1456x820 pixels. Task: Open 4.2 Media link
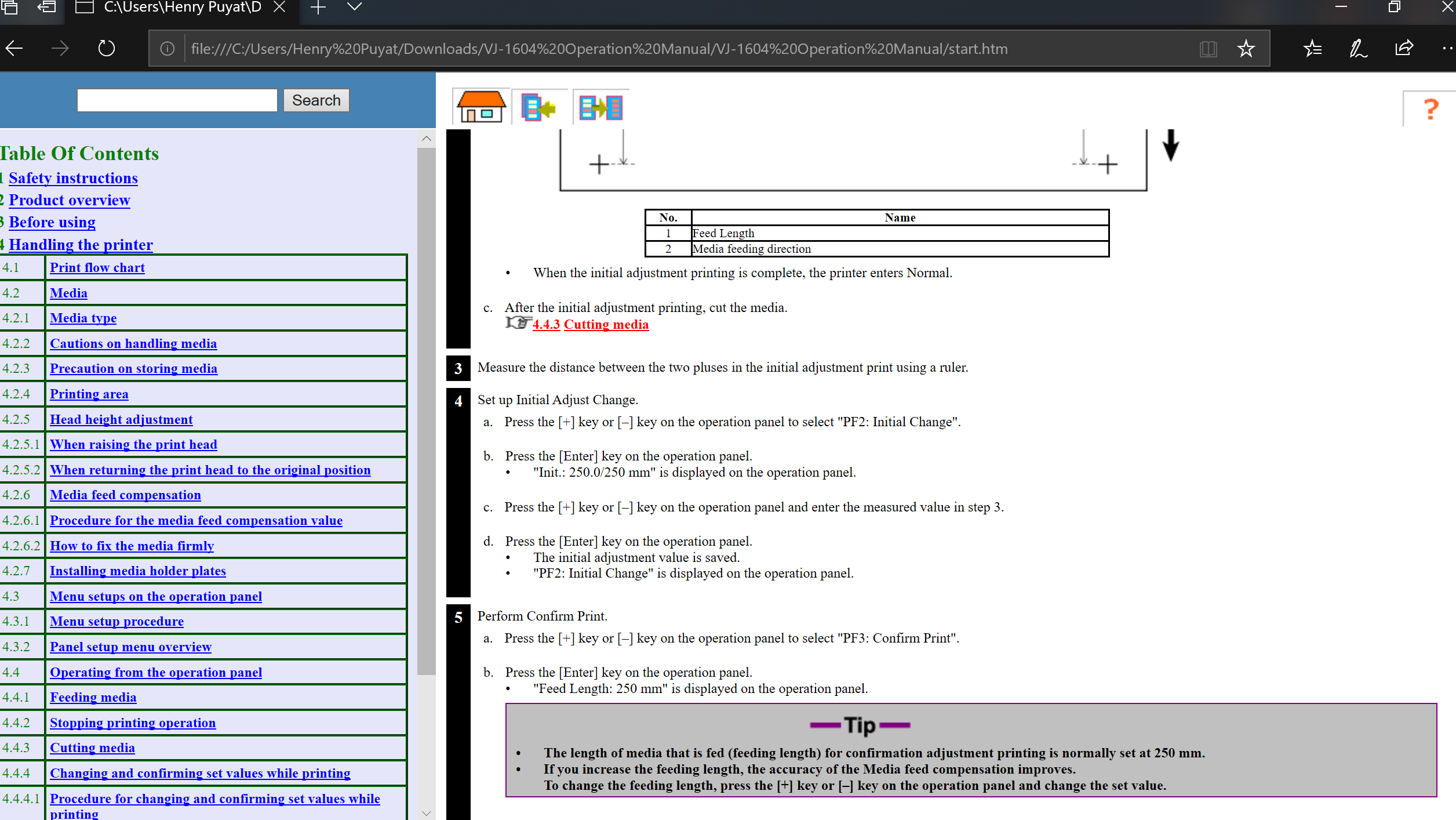pyautogui.click(x=68, y=293)
